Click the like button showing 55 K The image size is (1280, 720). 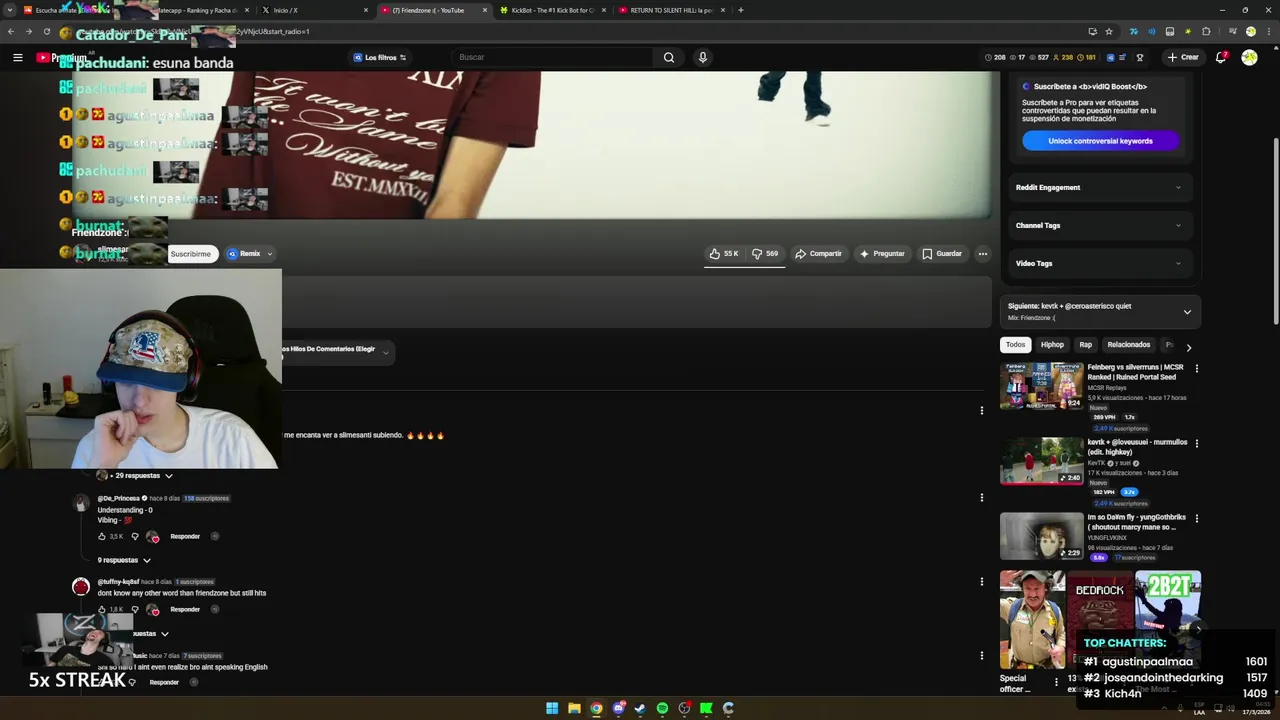pos(724,254)
